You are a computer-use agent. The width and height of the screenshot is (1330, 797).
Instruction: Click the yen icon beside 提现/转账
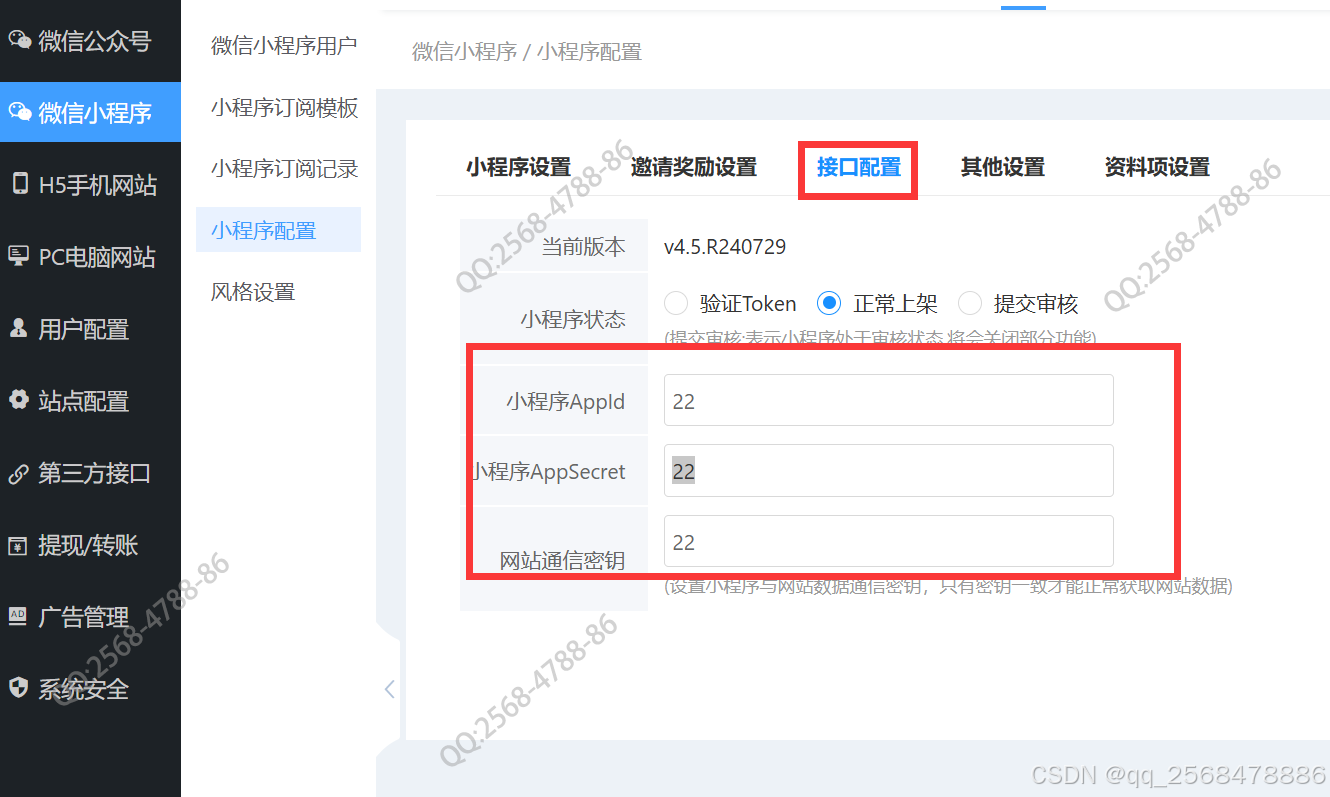click(x=19, y=545)
